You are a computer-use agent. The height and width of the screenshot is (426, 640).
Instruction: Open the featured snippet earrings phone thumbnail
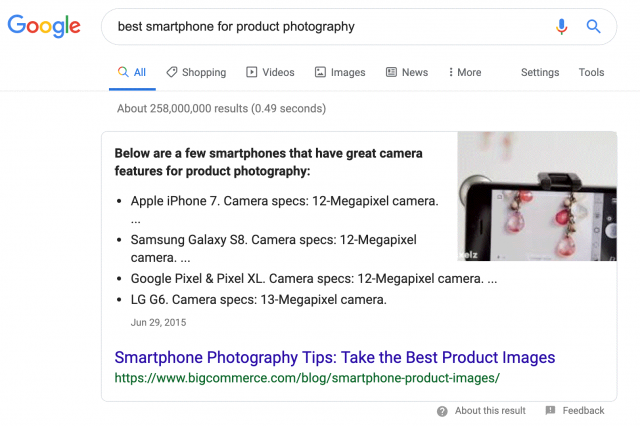[537, 196]
